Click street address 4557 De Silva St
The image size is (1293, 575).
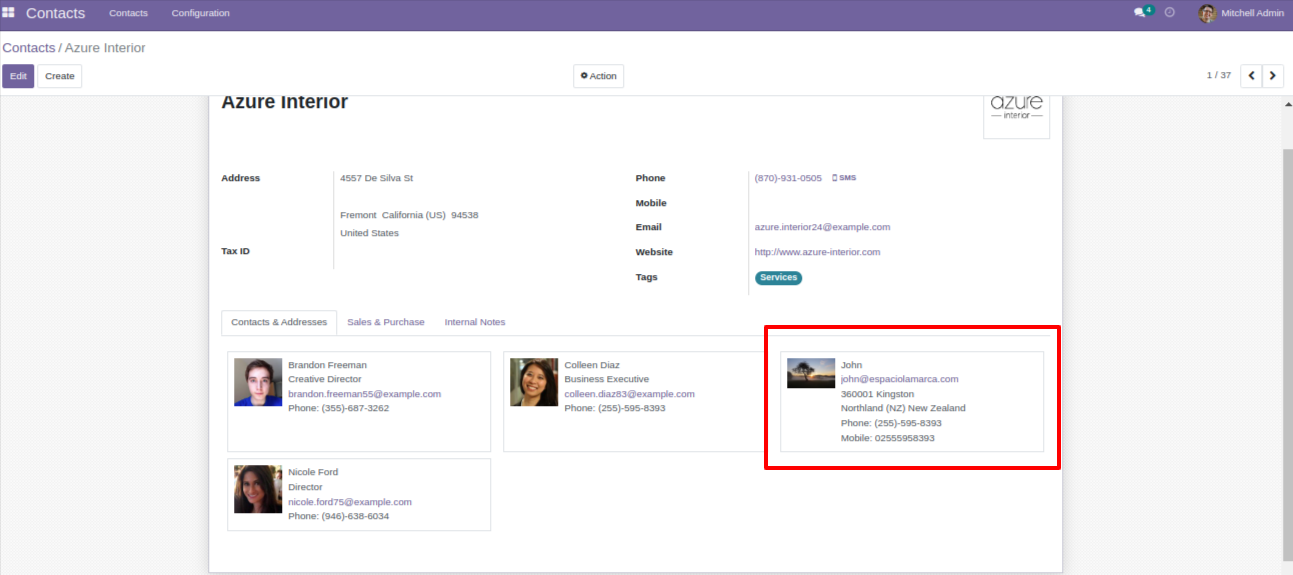tap(376, 178)
